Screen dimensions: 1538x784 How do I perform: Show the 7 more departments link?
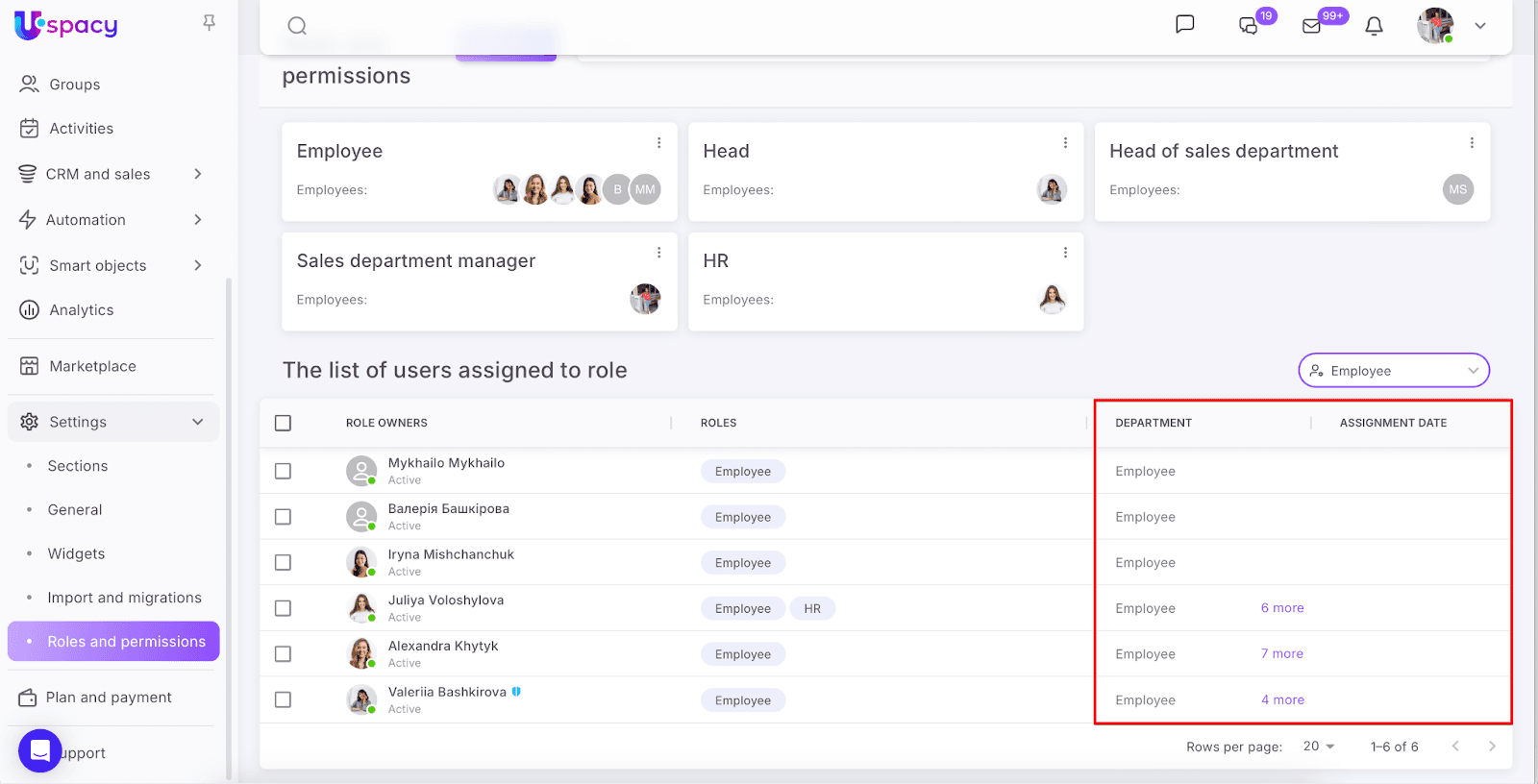1281,654
